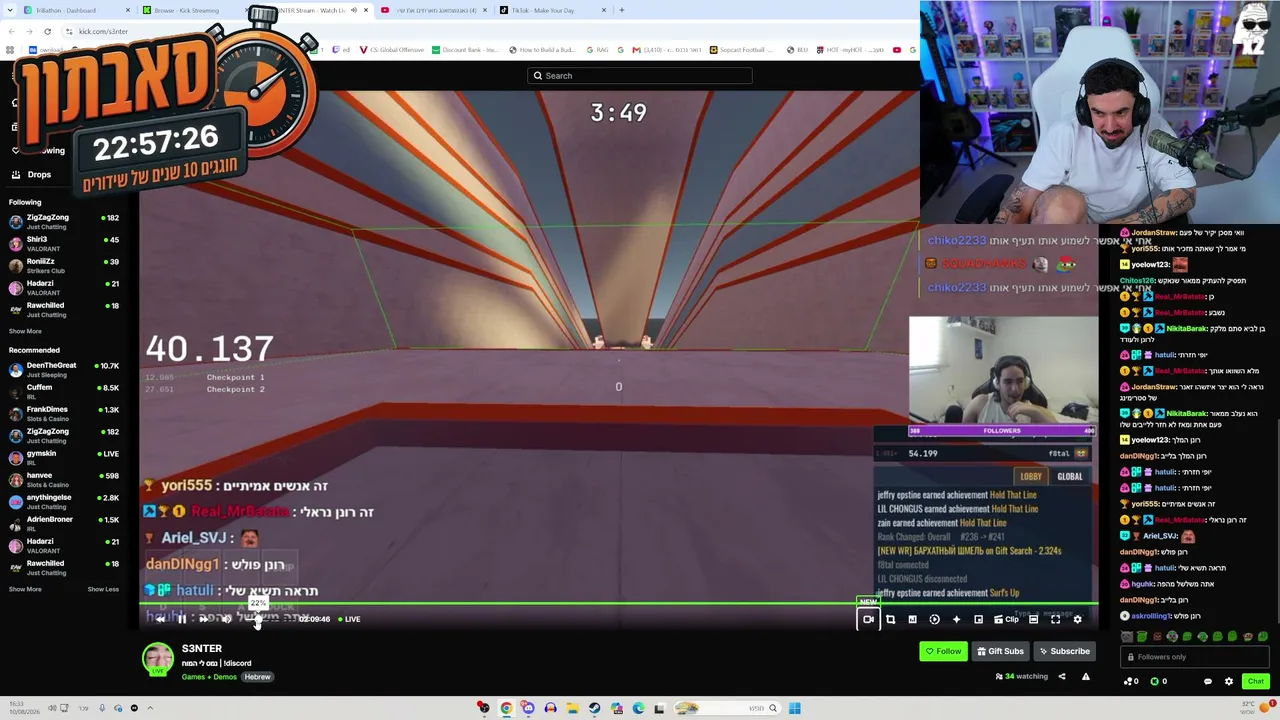Image resolution: width=1280 pixels, height=720 pixels.
Task: Share the stream via share icon
Action: pyautogui.click(x=1062, y=677)
